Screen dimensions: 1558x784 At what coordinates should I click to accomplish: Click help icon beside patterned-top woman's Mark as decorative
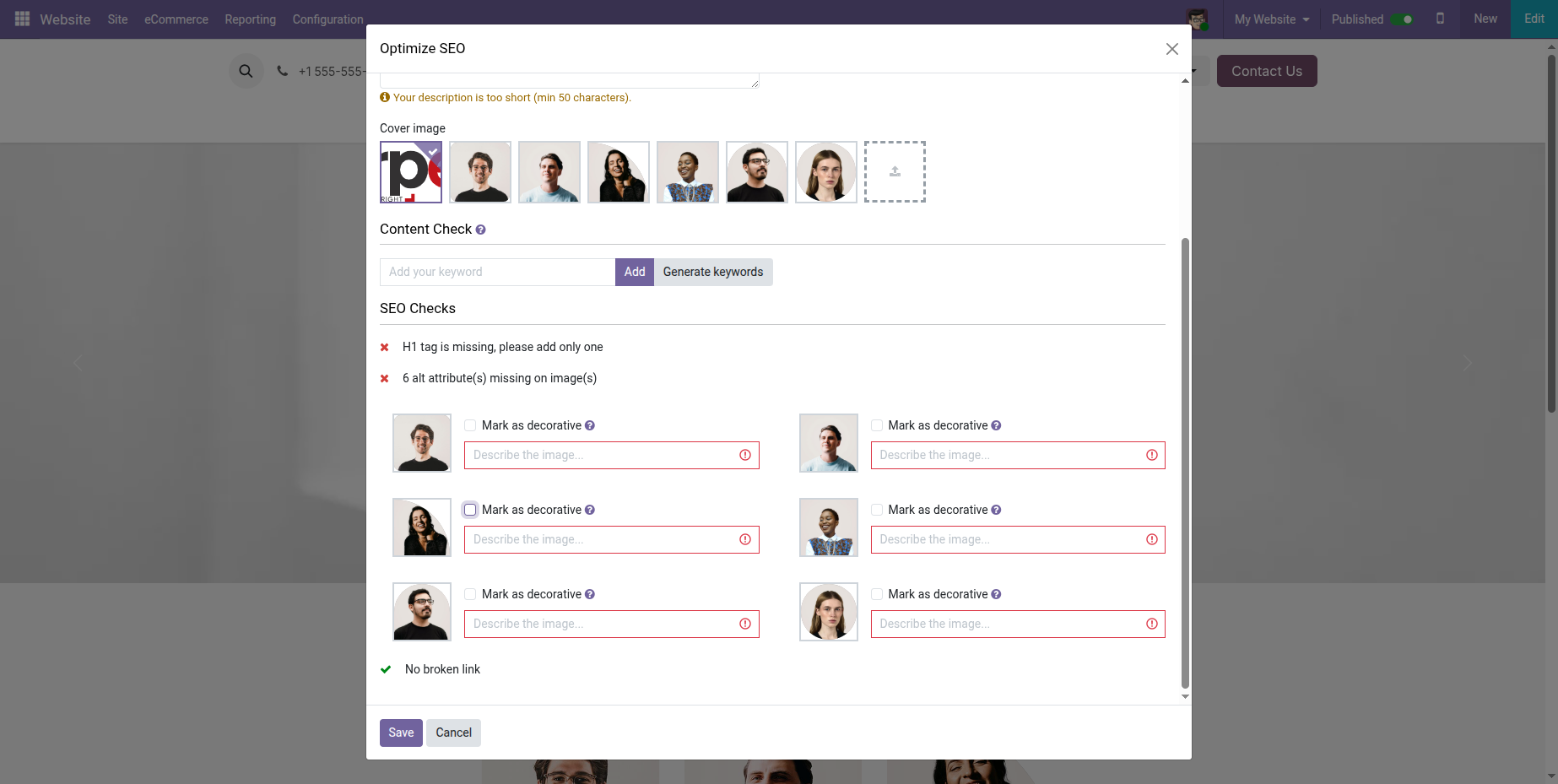pyautogui.click(x=996, y=510)
